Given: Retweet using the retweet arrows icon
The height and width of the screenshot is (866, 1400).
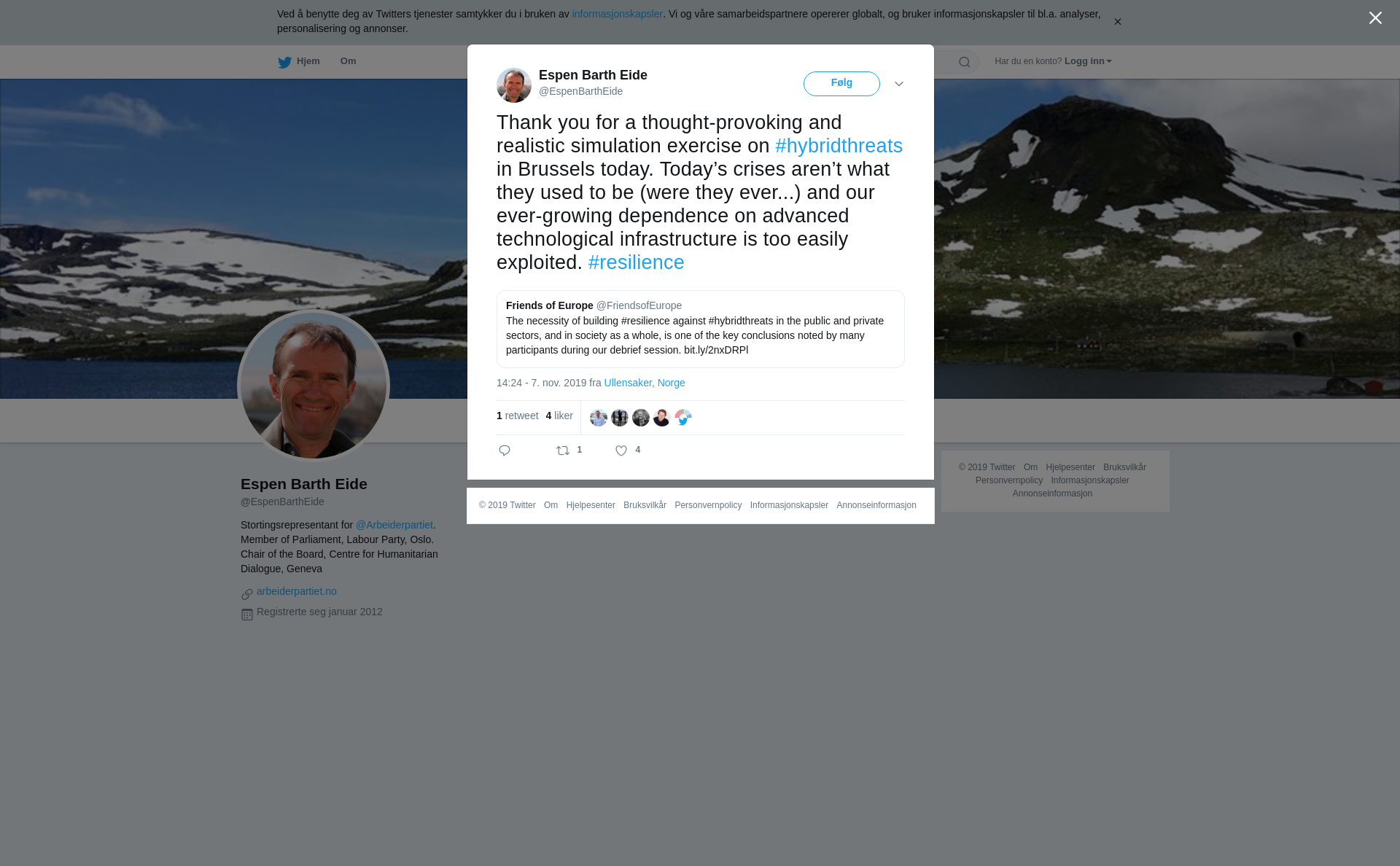Looking at the screenshot, I should click(563, 450).
